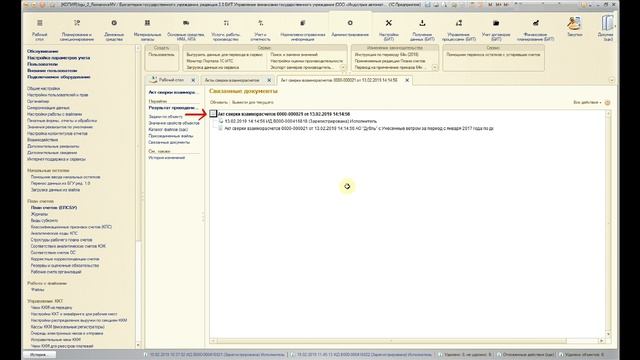
Task: Click the help icon beside Все действия
Action: coord(607,102)
